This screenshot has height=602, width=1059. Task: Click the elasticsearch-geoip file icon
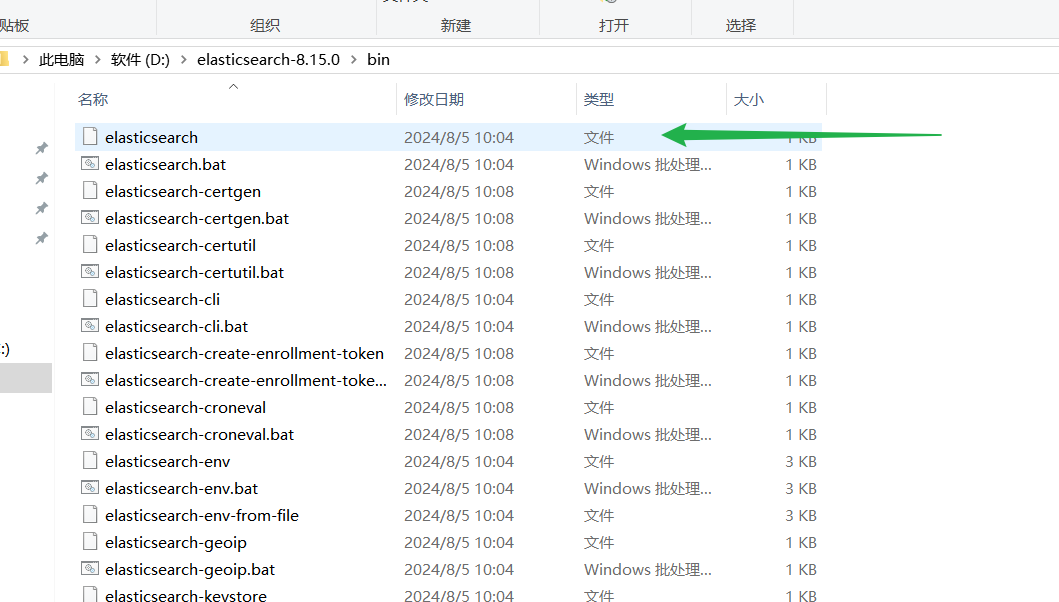(x=90, y=542)
